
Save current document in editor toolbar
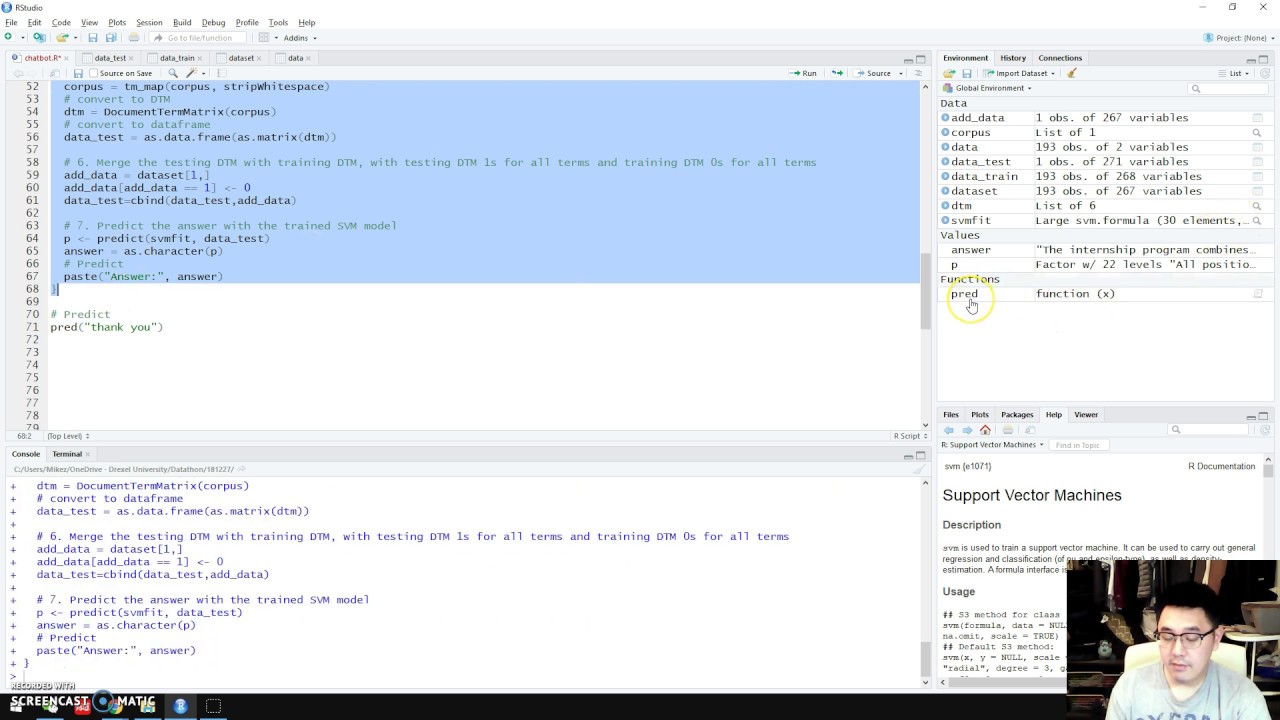coord(78,73)
